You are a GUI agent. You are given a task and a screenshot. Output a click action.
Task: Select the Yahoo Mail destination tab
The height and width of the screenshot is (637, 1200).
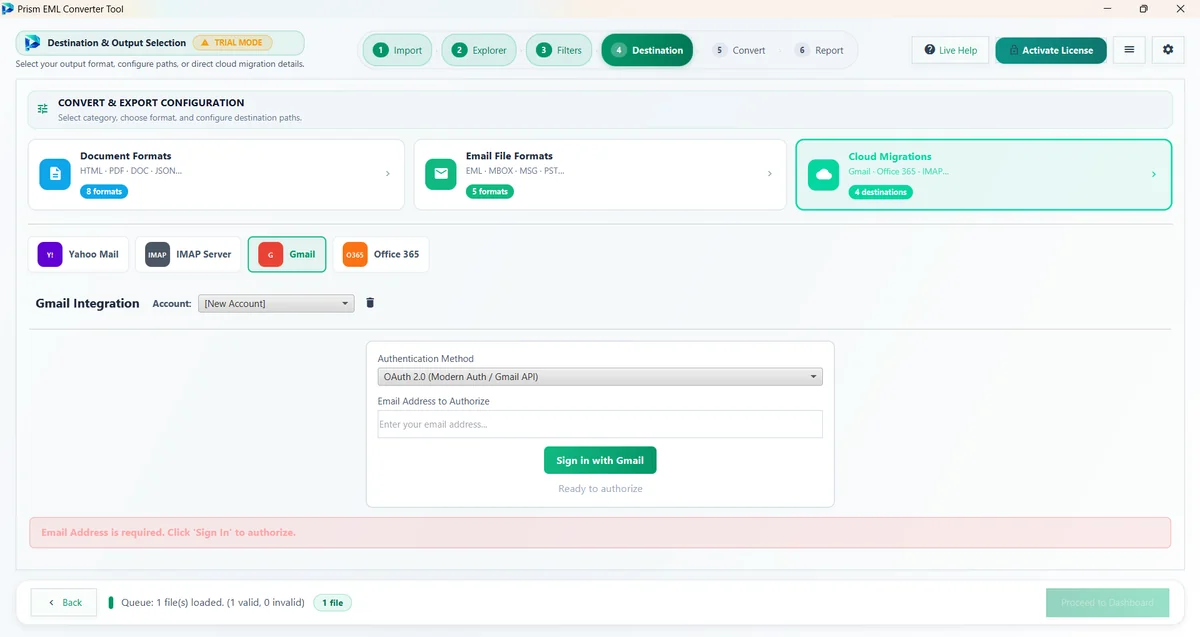(79, 254)
